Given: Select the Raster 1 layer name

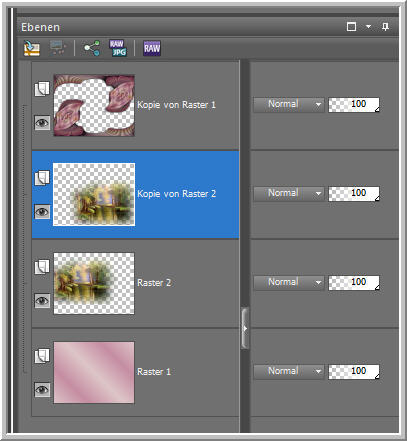Looking at the screenshot, I should tap(154, 372).
